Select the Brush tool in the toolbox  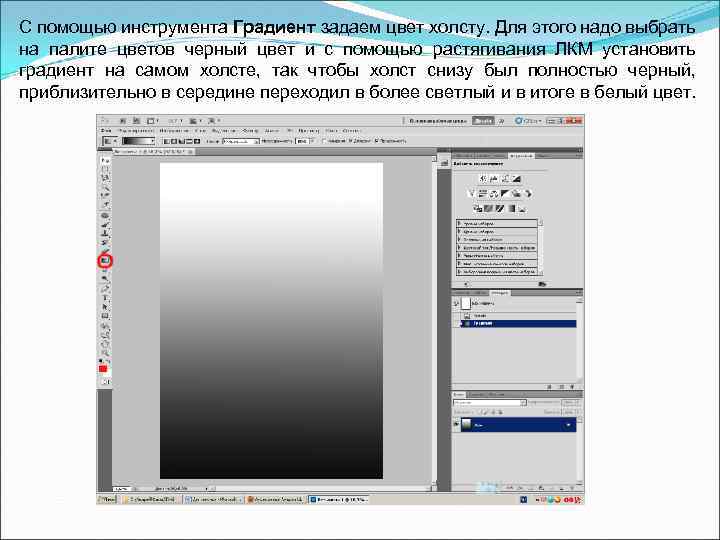pos(105,225)
